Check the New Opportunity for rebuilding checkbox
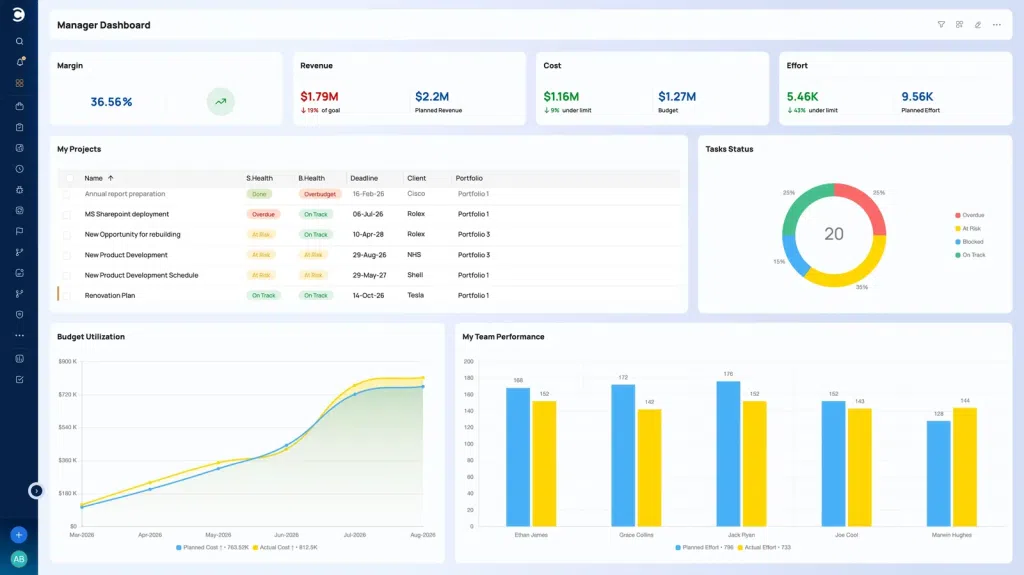The image size is (1024, 575). [66, 235]
